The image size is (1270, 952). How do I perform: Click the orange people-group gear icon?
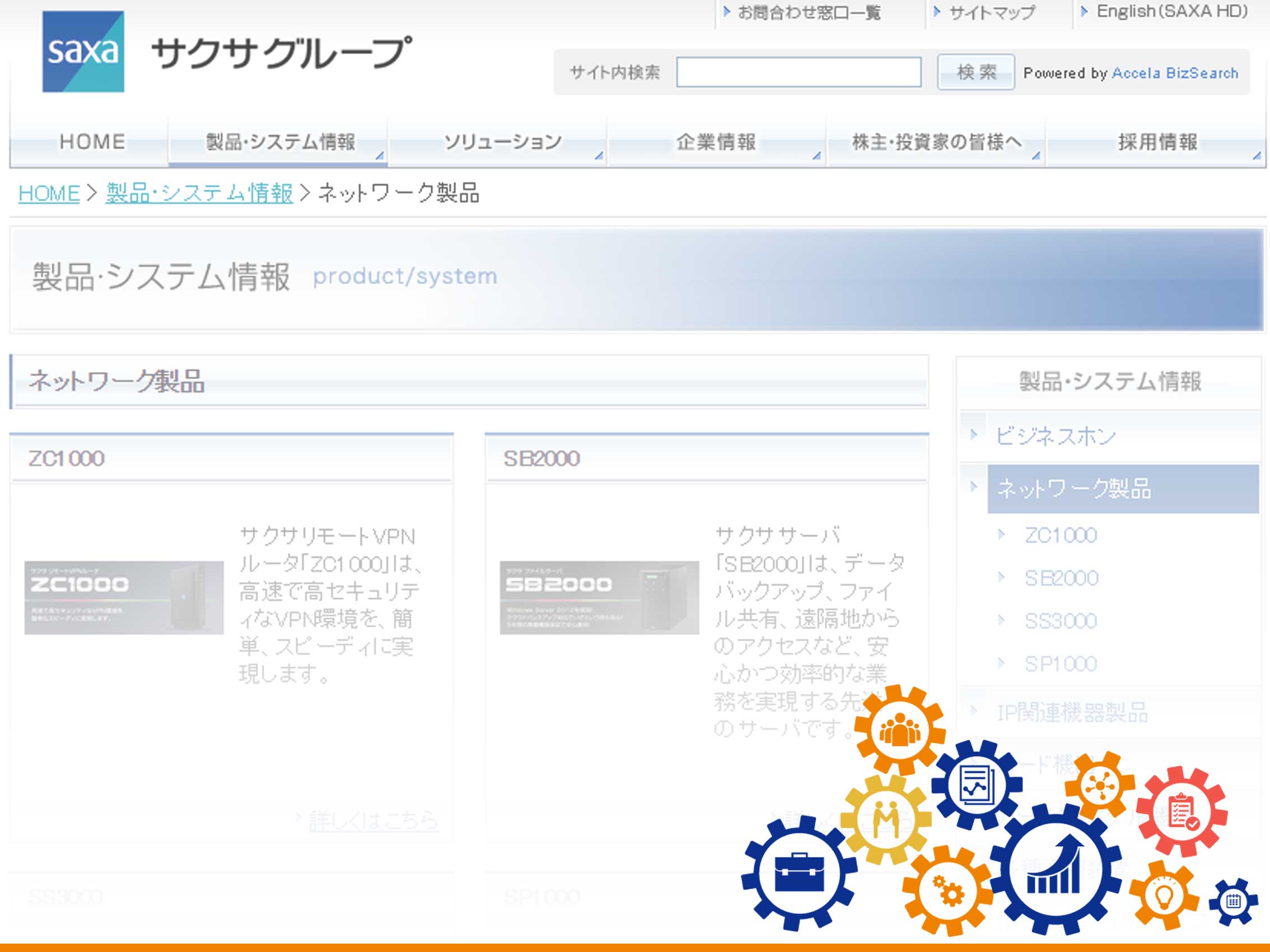[899, 730]
